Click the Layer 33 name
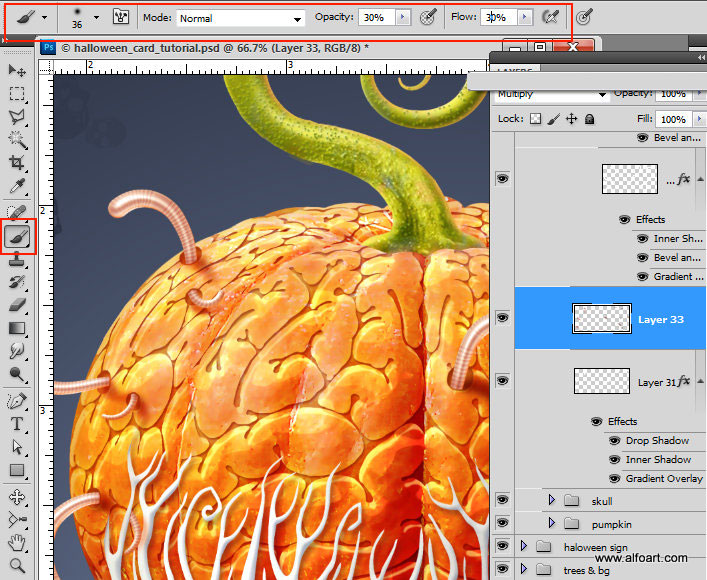 pos(661,319)
